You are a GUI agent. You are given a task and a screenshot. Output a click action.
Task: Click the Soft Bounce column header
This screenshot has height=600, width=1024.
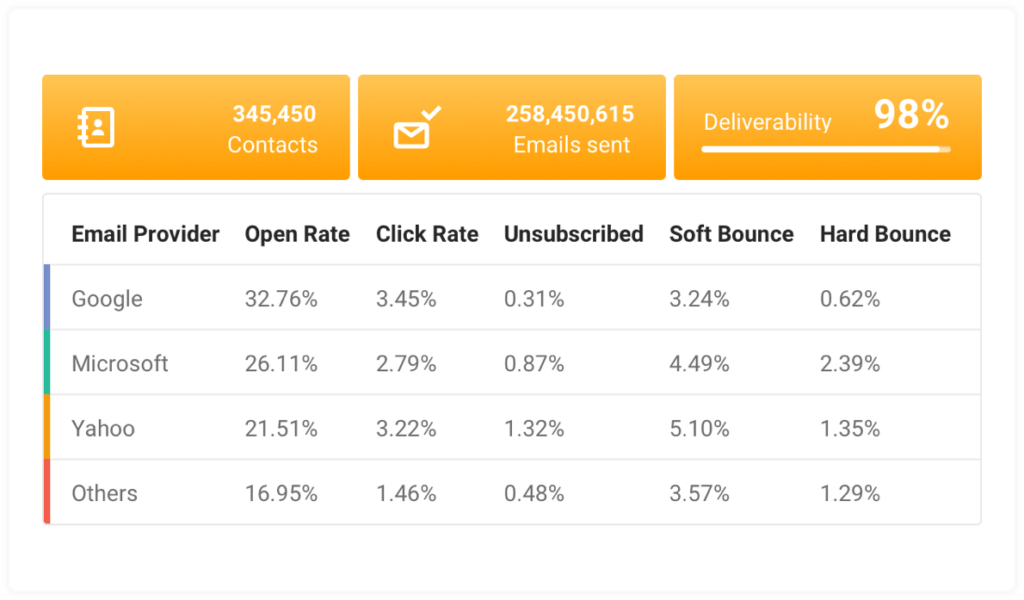tap(731, 234)
